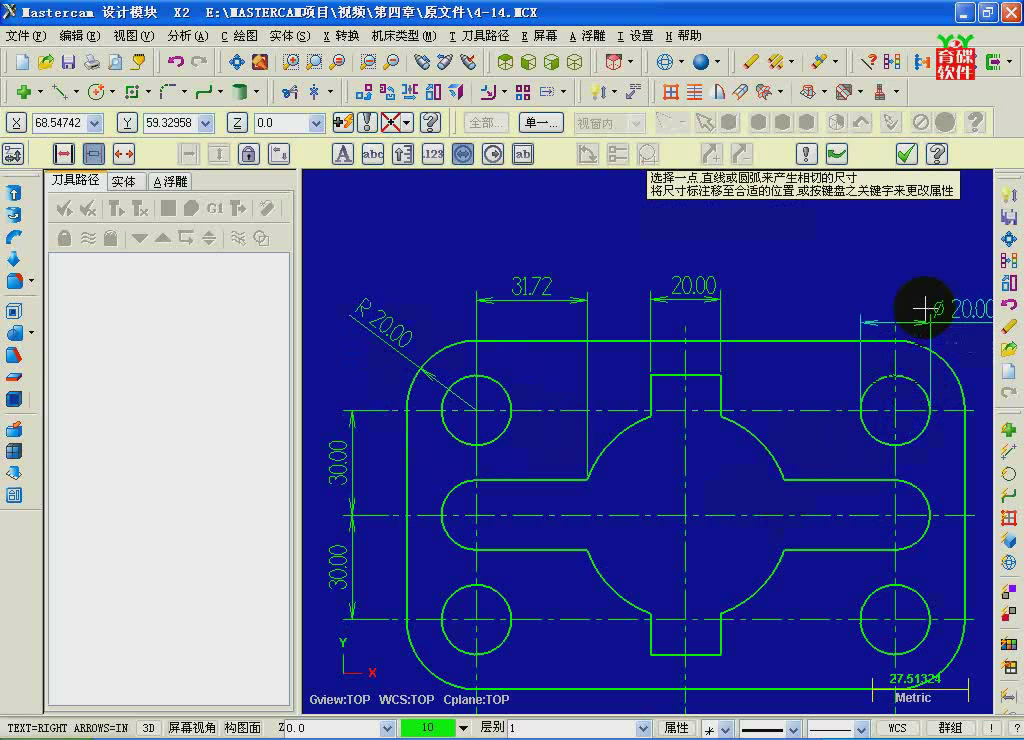
Task: Click the radius dimension icon
Action: 493,154
